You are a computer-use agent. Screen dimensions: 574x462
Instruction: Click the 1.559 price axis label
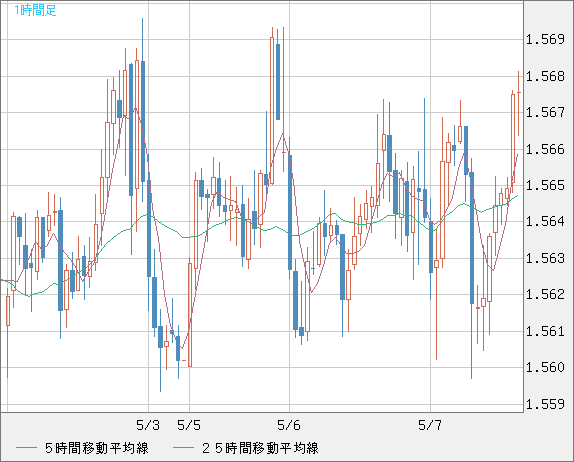tap(545, 404)
